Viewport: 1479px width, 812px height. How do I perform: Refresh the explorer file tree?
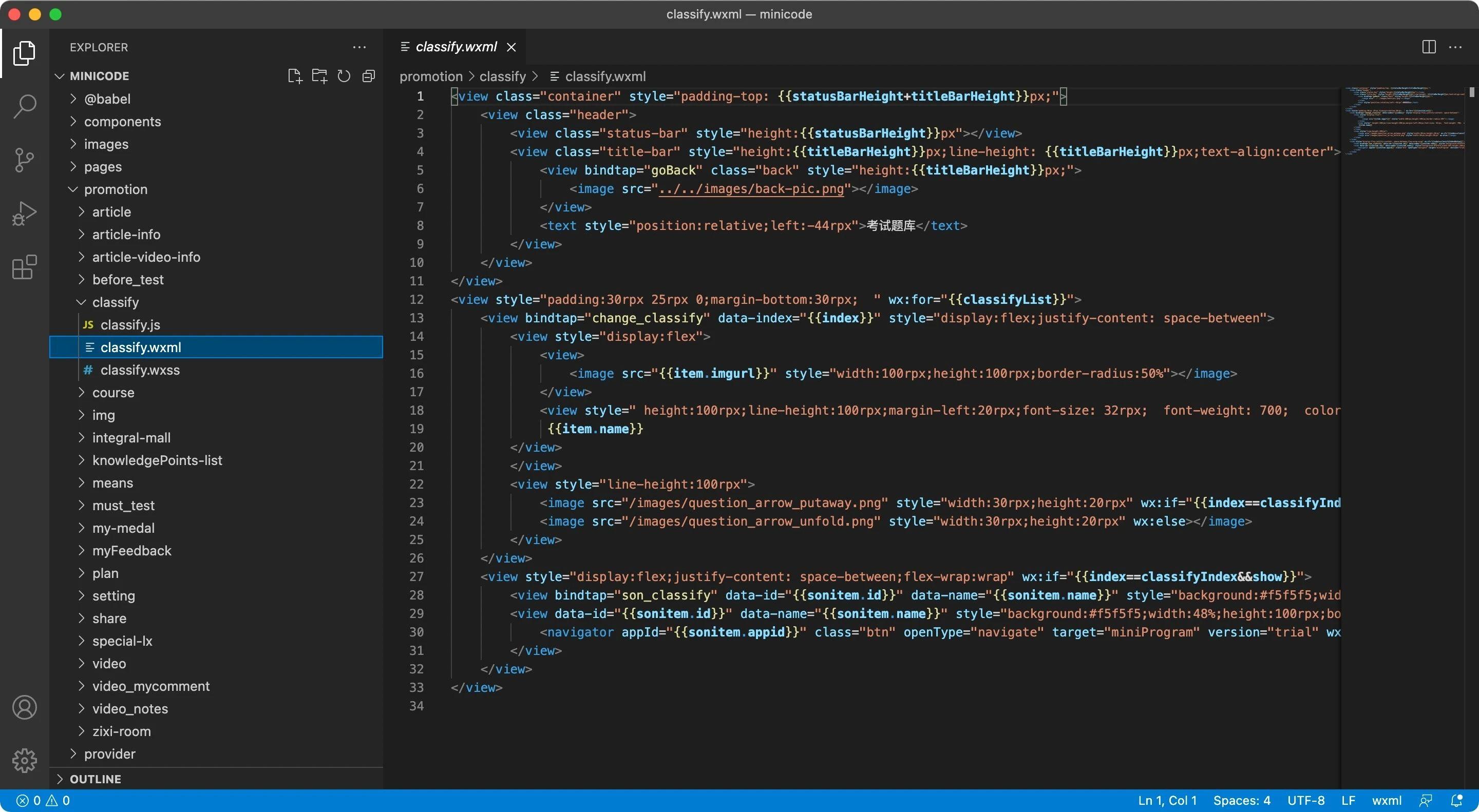344,76
